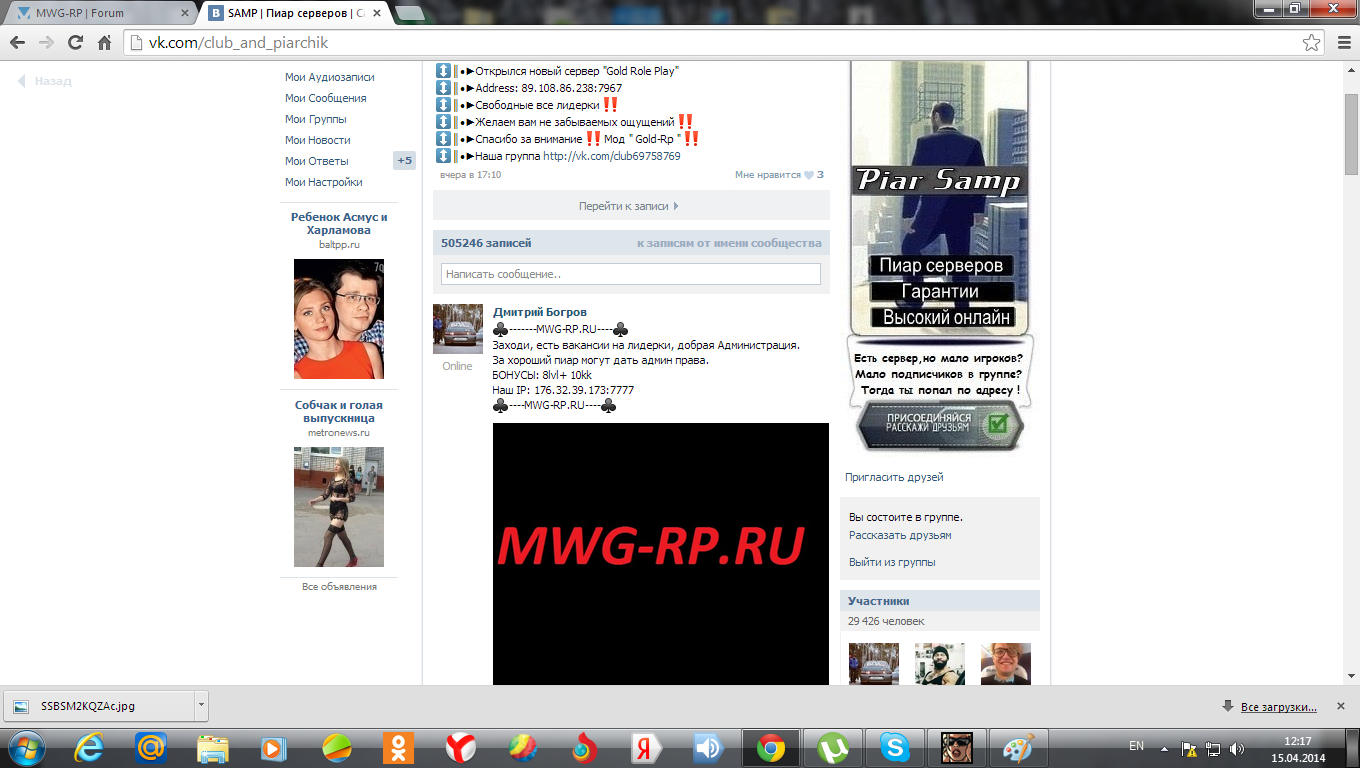Open the ad Ребенок Асмус и Харламова
This screenshot has width=1360, height=768.
[339, 223]
